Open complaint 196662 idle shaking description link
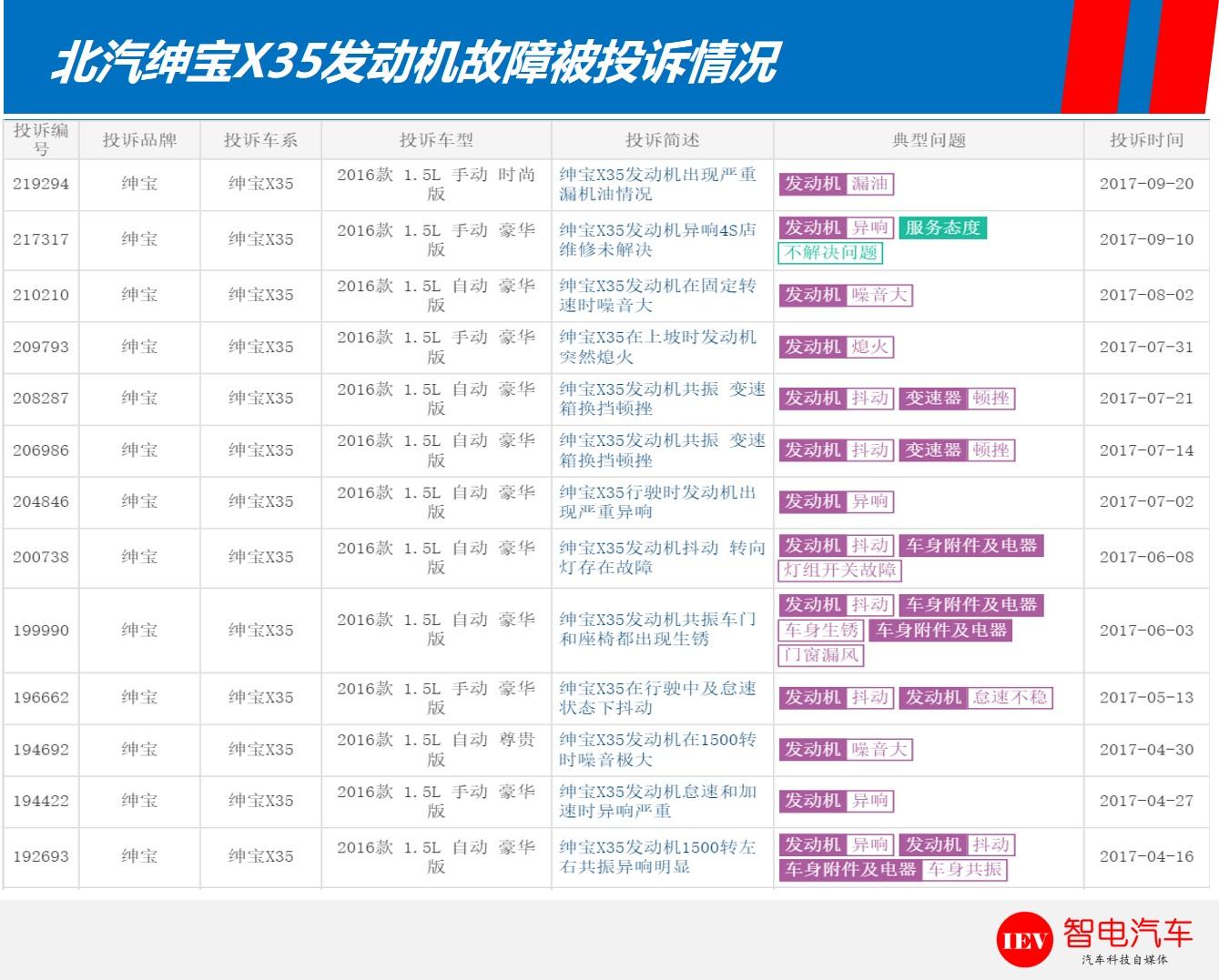1219x980 pixels. [x=657, y=697]
